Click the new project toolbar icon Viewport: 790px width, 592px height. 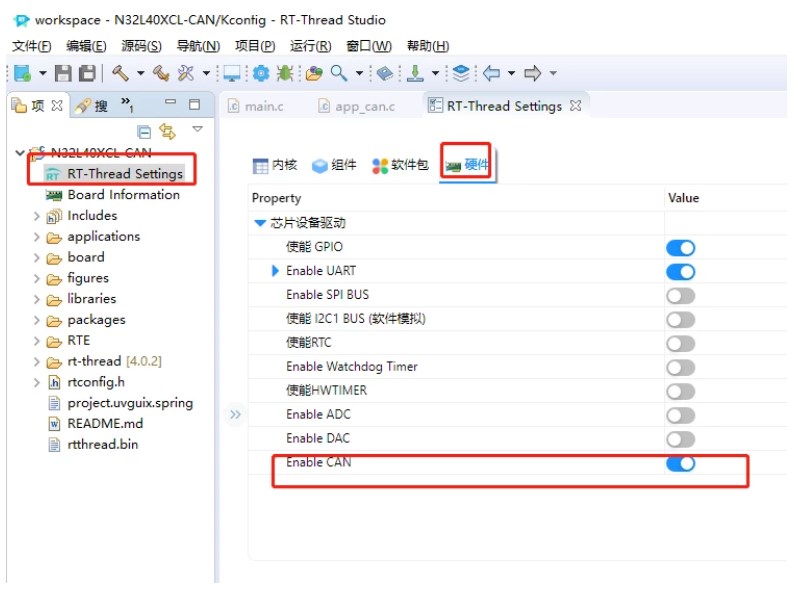click(x=22, y=74)
